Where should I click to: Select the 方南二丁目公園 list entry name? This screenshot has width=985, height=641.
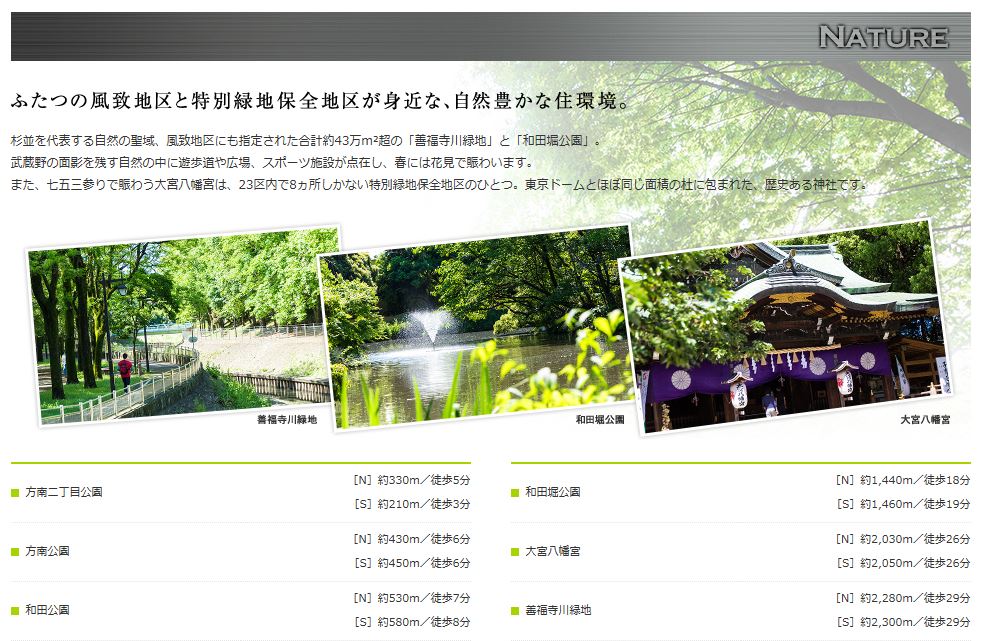tap(64, 493)
